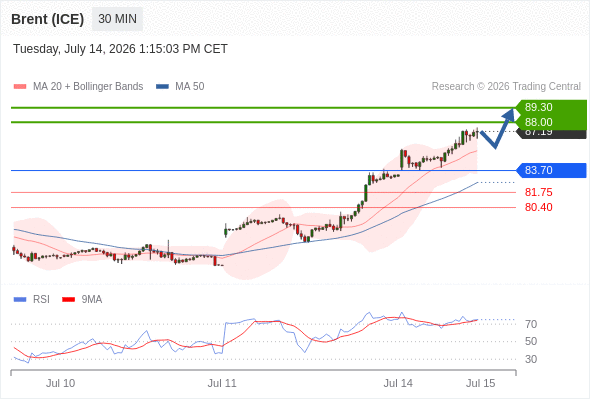Click the 89.30 green resistance label
590x400 pixels.
click(x=550, y=107)
